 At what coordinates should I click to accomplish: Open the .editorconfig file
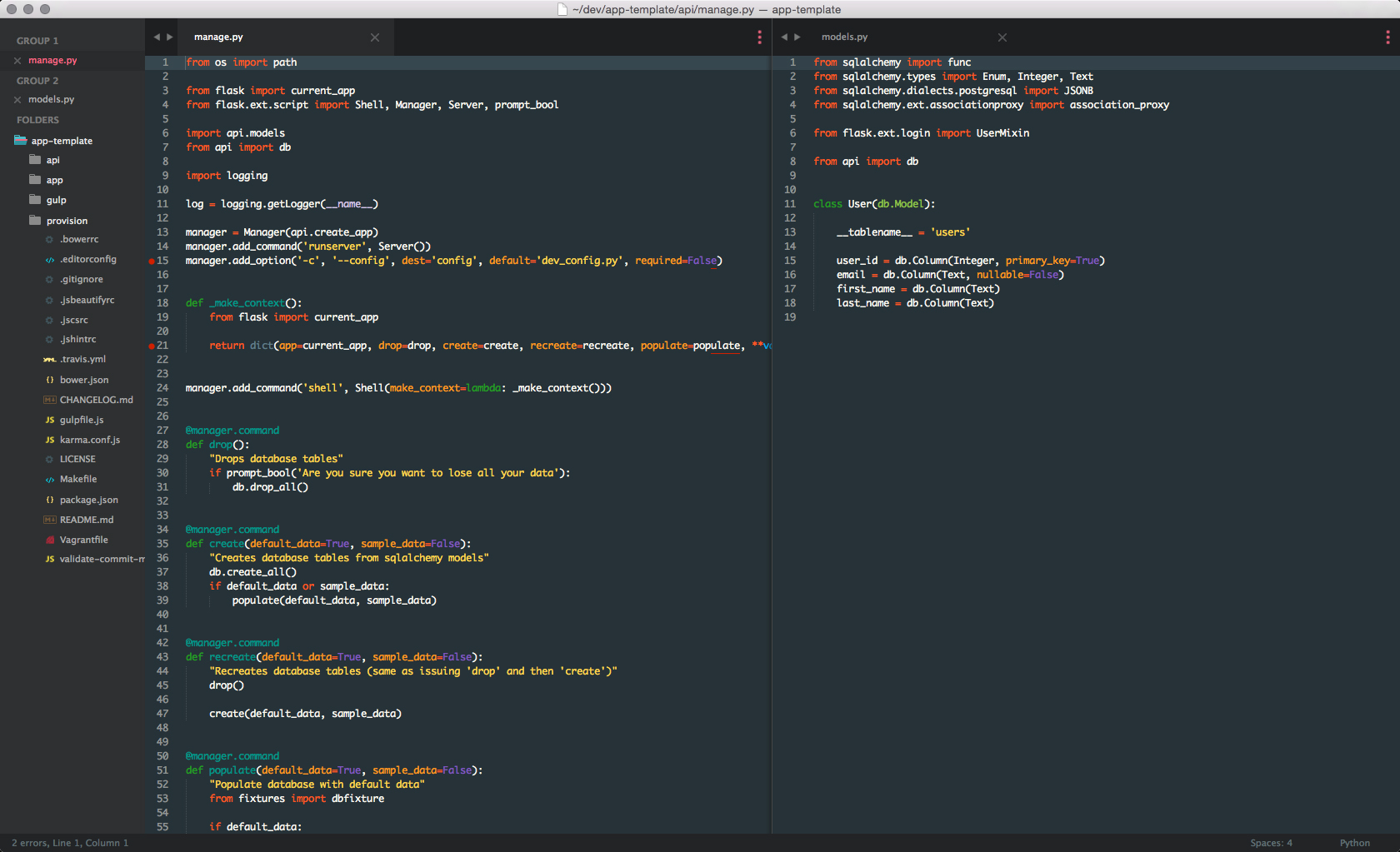pos(88,260)
